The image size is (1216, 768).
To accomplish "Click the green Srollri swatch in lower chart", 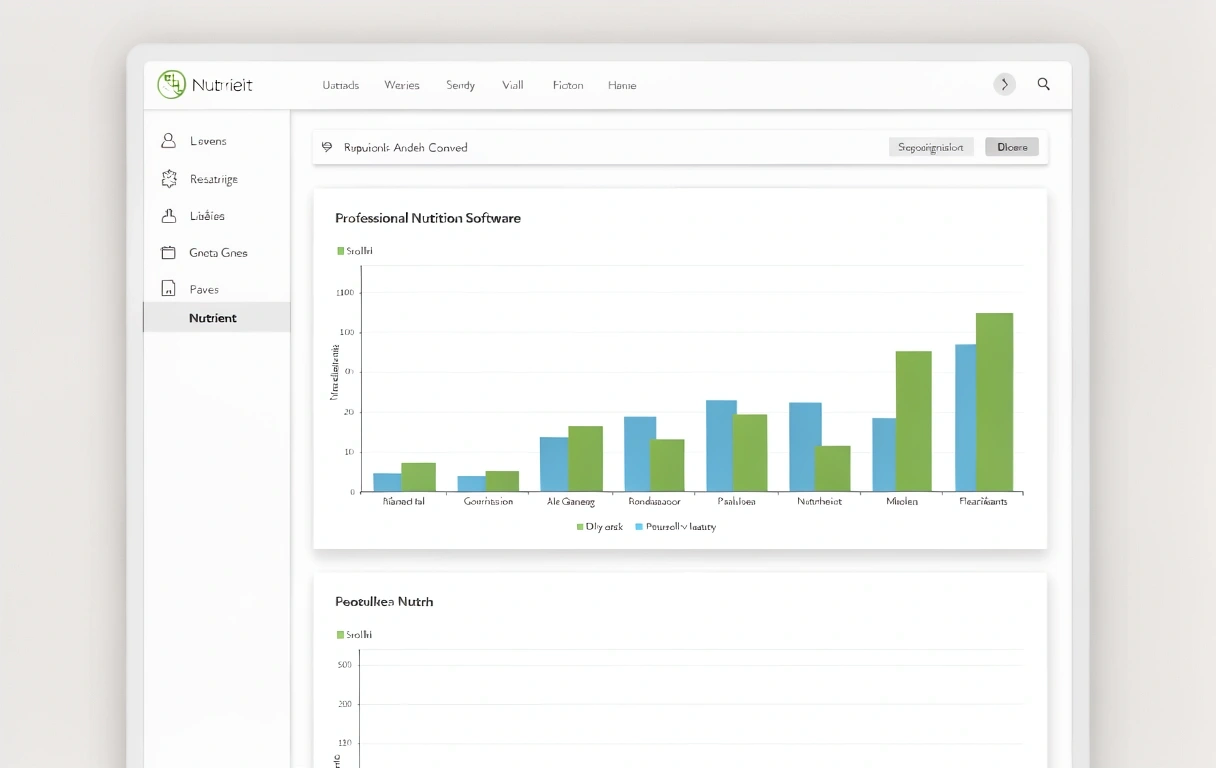I will [340, 635].
